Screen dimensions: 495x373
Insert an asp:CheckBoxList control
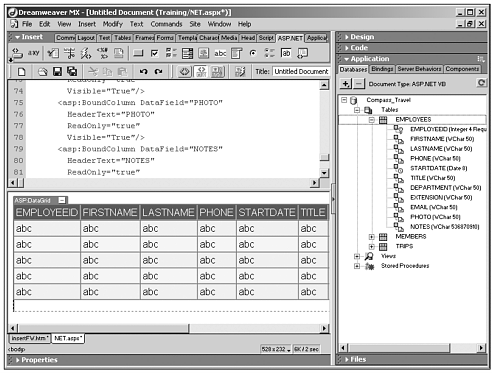pos(171,53)
